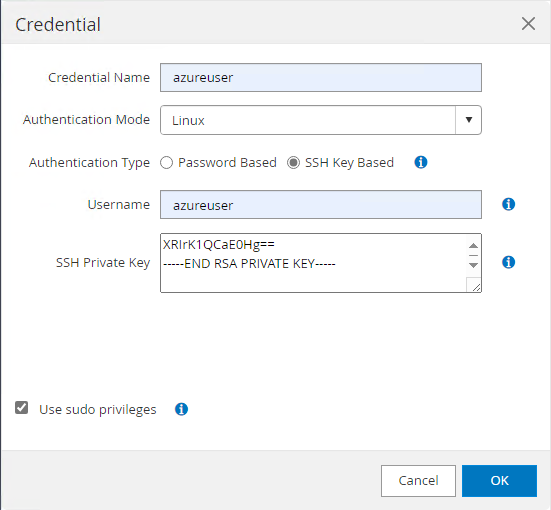Click inside SSH Private Key text area
This screenshot has height=510, width=551.
tap(314, 263)
